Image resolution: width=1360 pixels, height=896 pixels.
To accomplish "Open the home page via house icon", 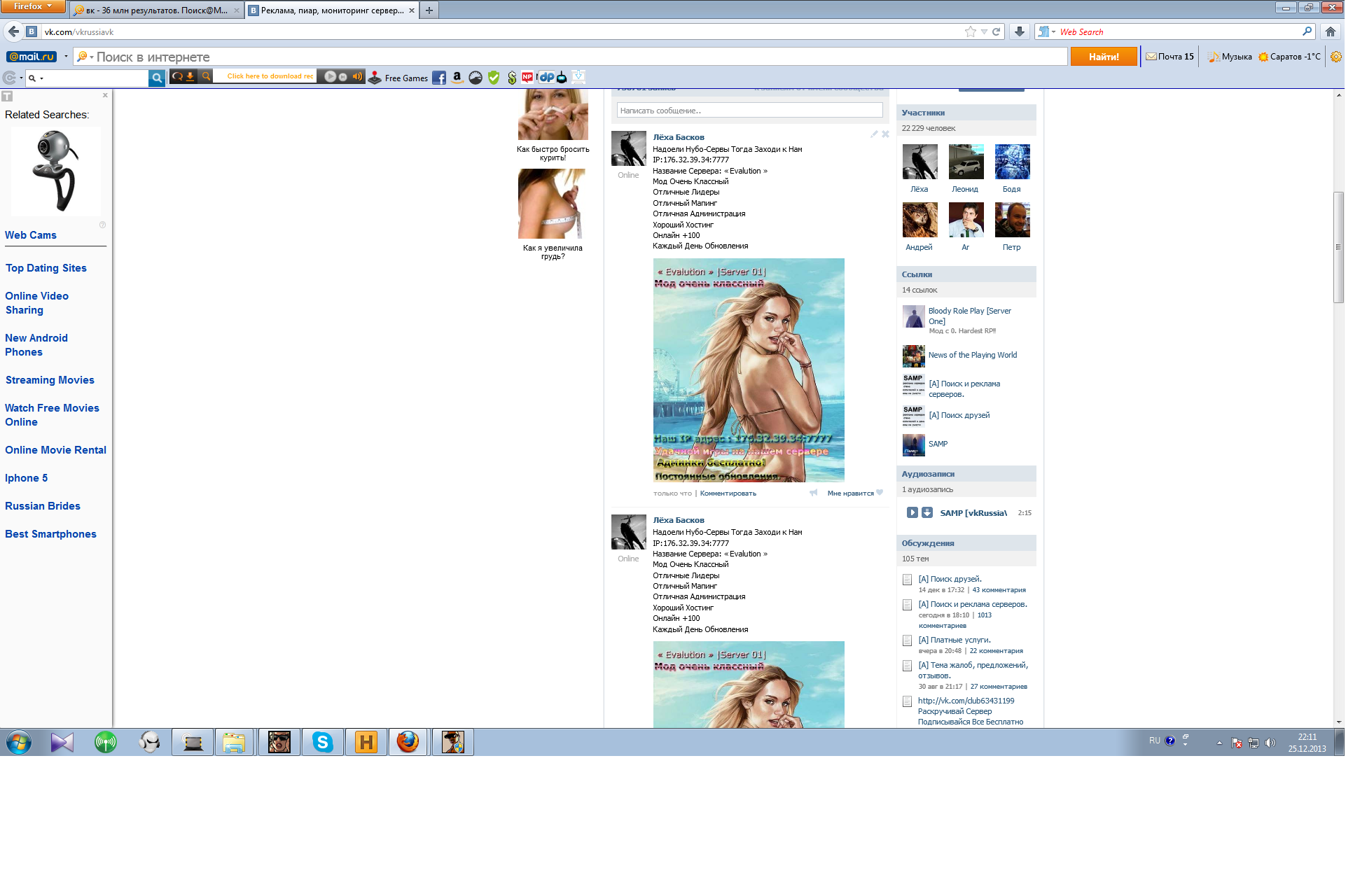I will coord(1331,31).
